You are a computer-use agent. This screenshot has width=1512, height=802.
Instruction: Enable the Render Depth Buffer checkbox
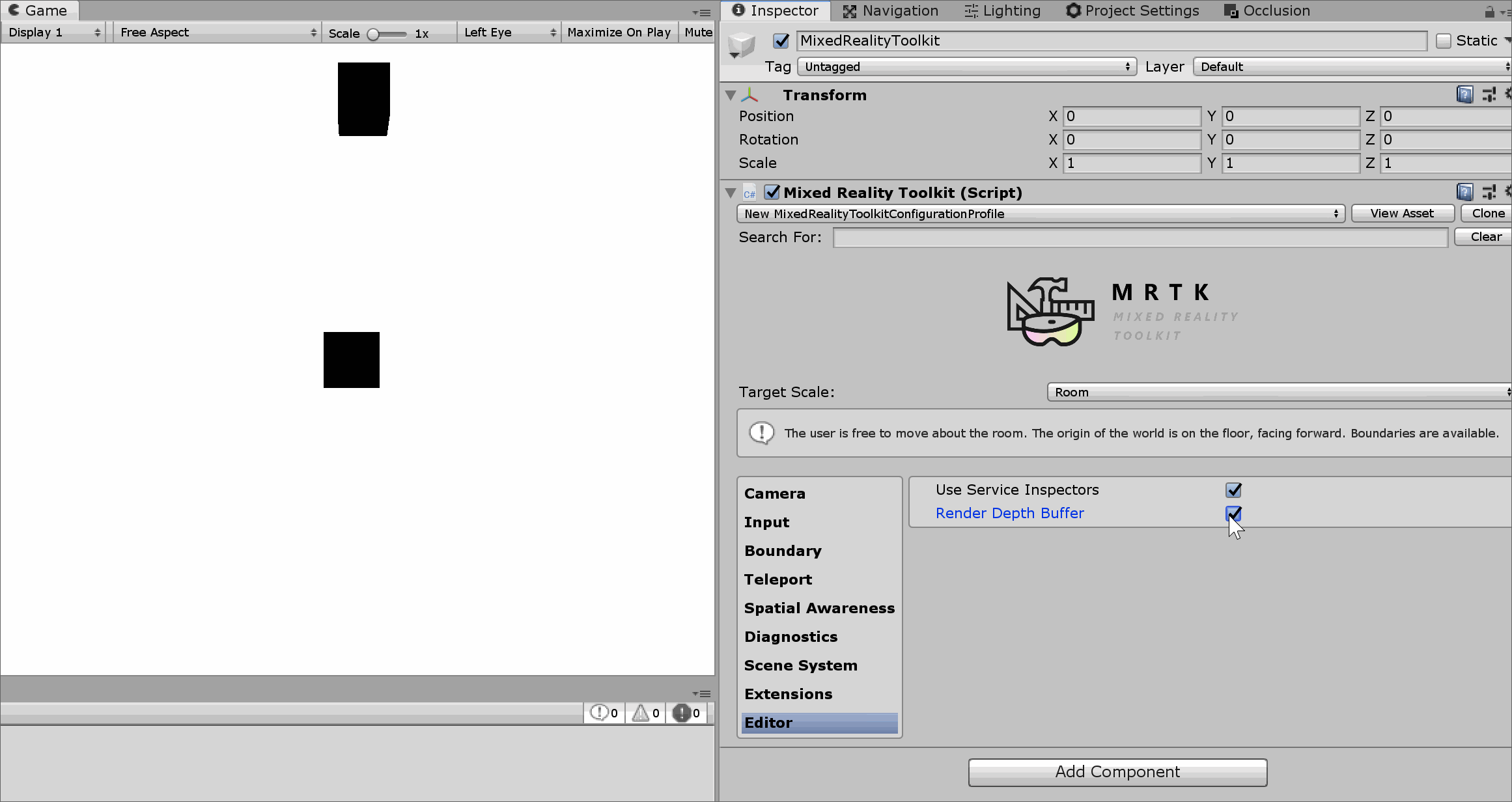pos(1232,513)
